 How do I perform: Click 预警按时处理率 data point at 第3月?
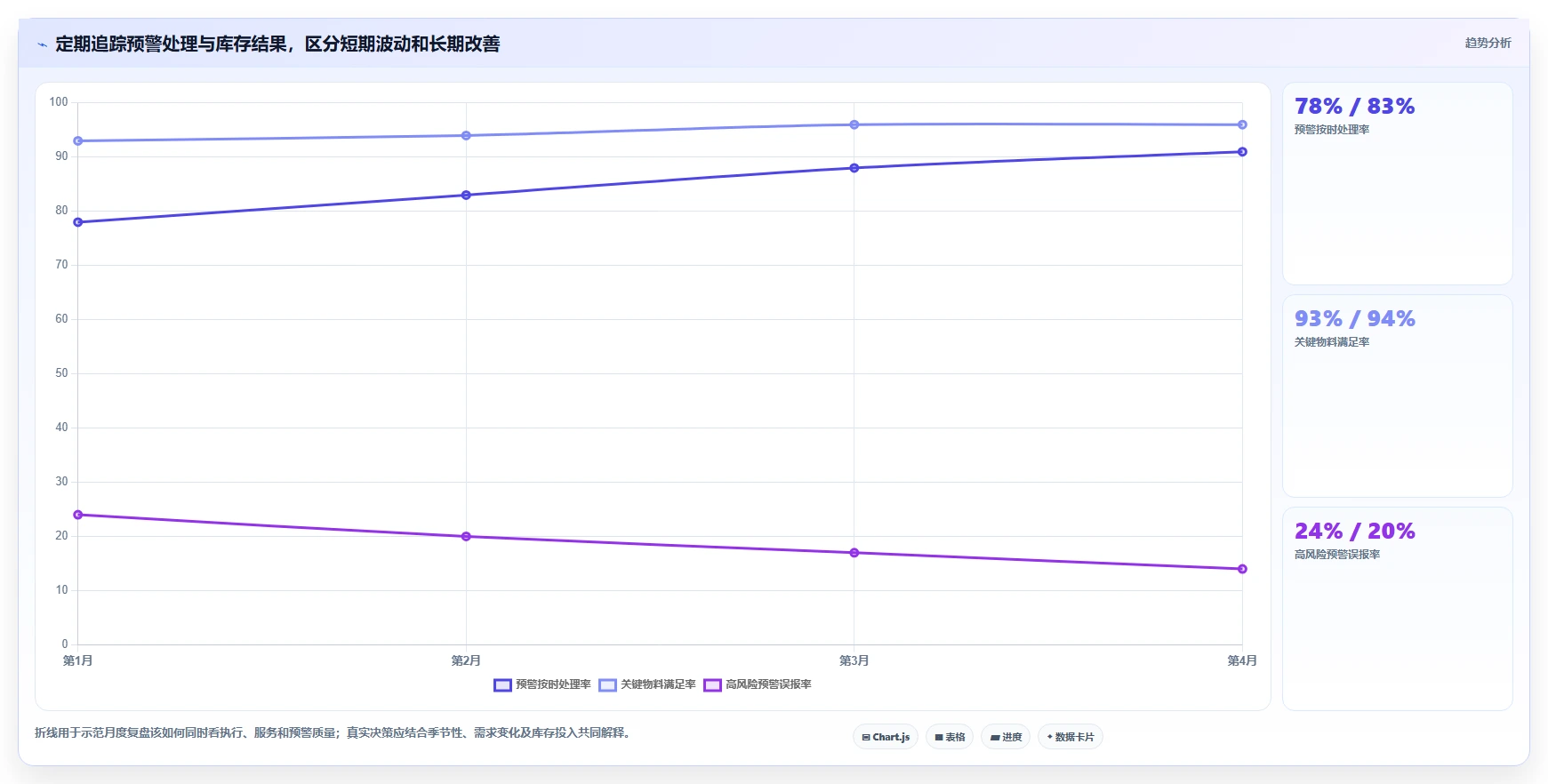(854, 168)
